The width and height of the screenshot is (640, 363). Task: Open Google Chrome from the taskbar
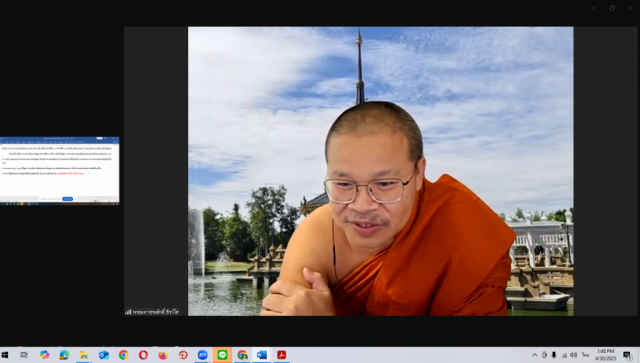click(x=123, y=355)
